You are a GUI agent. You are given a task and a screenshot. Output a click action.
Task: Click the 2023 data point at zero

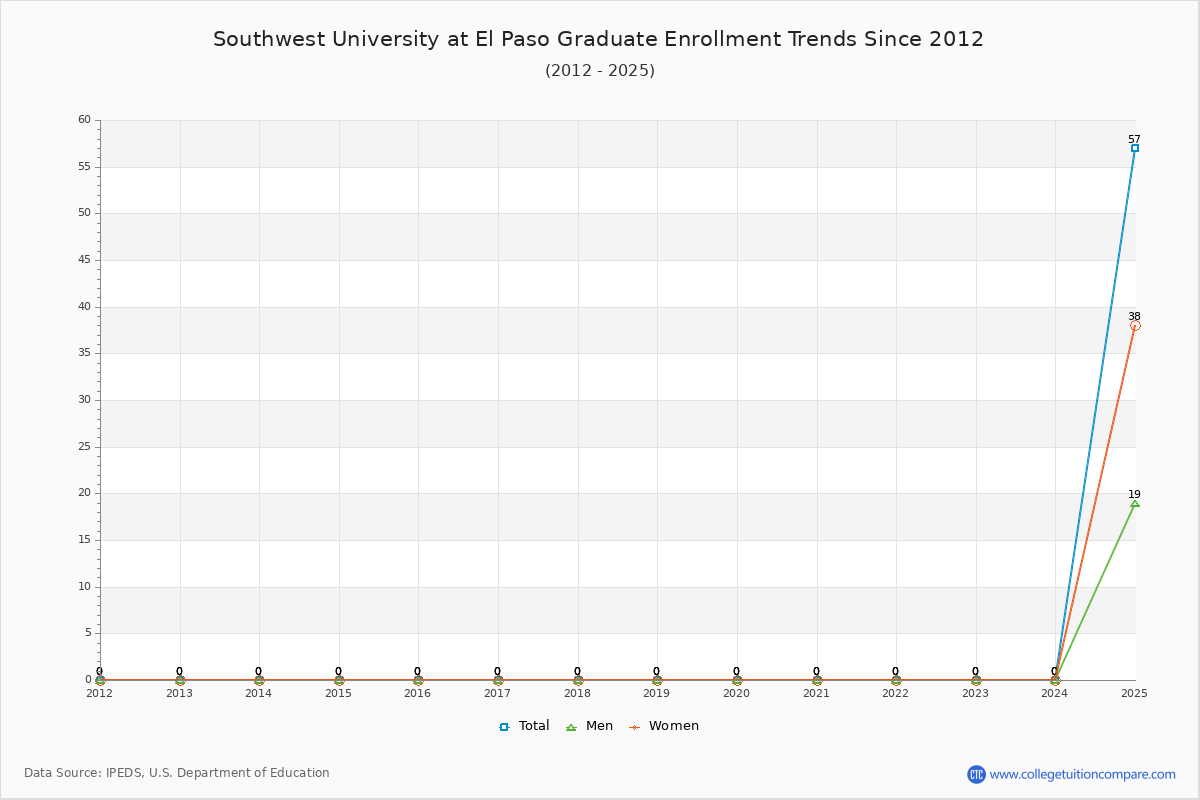pos(976,680)
